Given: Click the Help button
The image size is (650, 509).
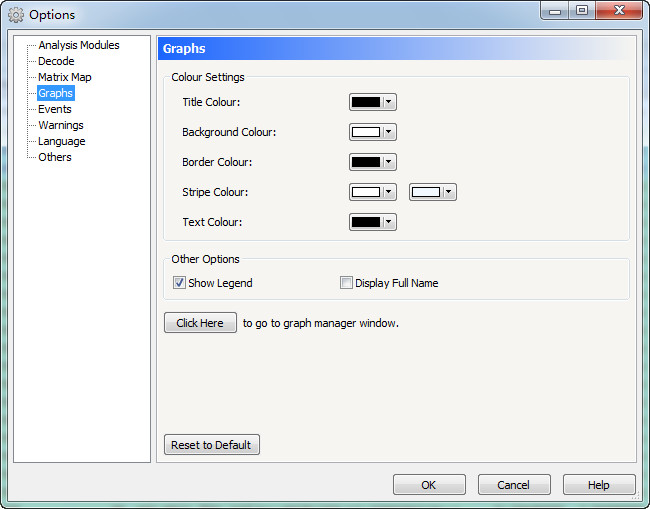Looking at the screenshot, I should 598,485.
